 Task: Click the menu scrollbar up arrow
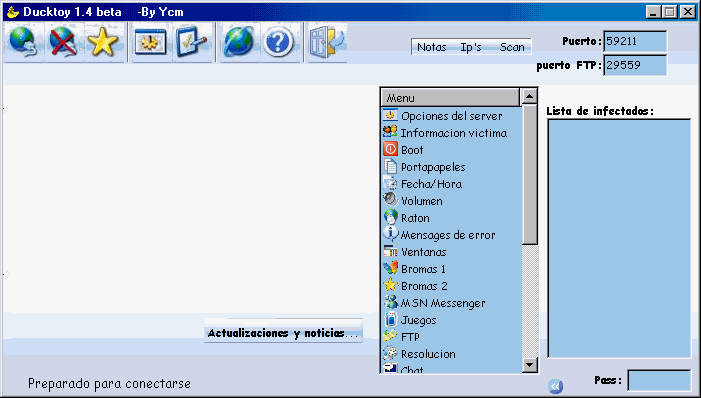(529, 96)
